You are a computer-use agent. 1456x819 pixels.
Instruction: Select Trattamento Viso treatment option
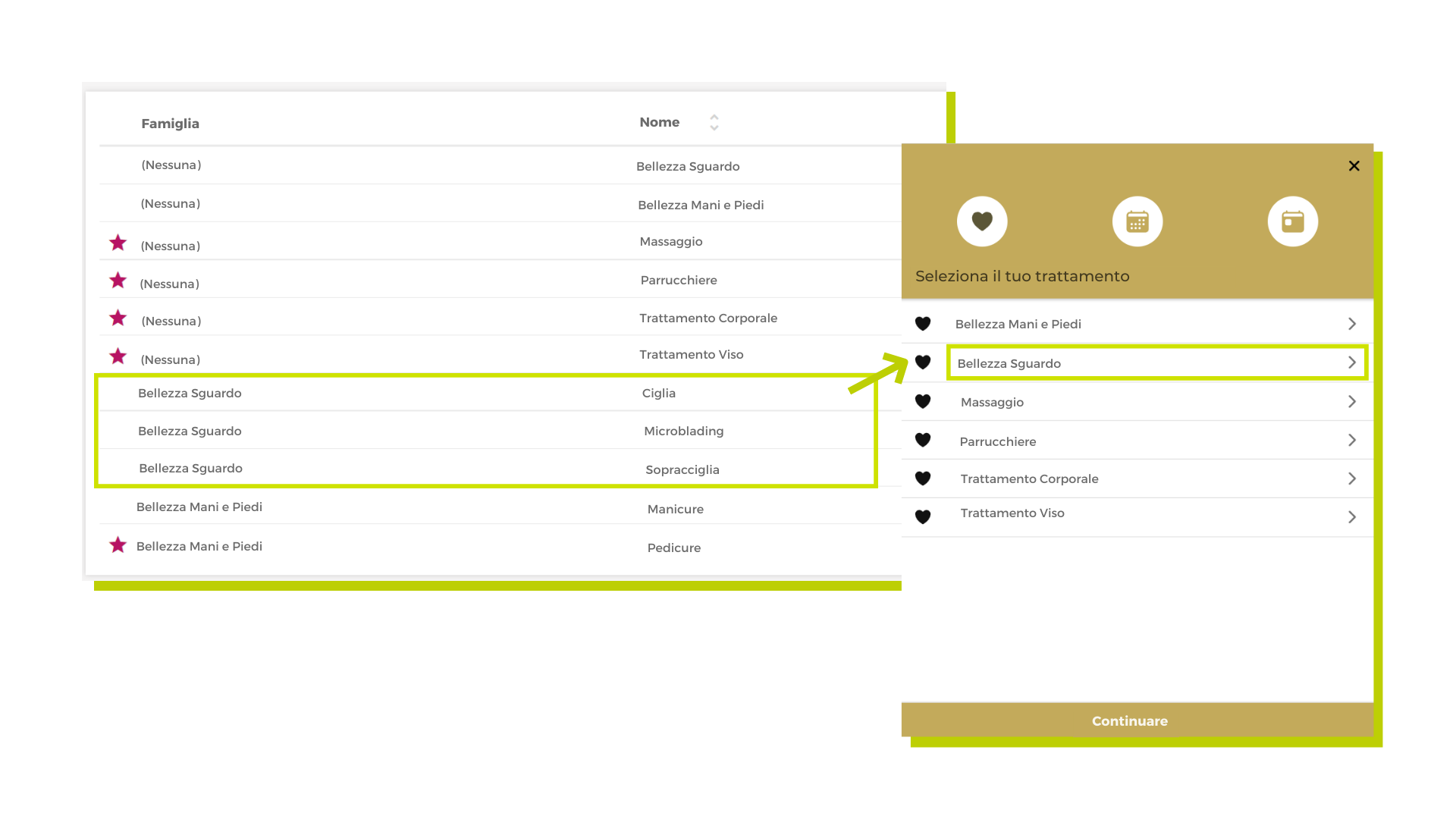[1137, 517]
